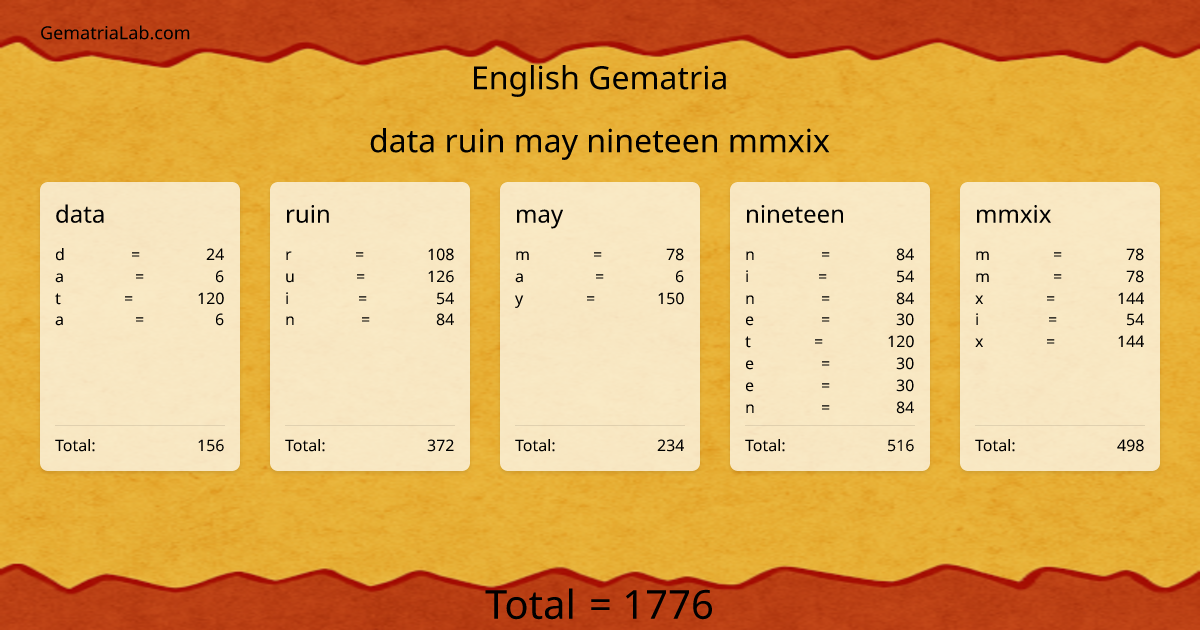Click letter t in the nineteen card
Screen dimensions: 1200x630
[x=748, y=342]
